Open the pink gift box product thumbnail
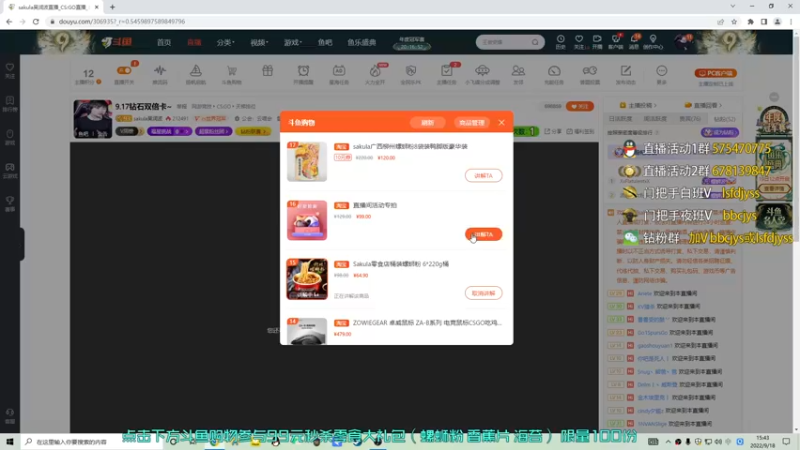The height and width of the screenshot is (450, 800). tap(307, 220)
